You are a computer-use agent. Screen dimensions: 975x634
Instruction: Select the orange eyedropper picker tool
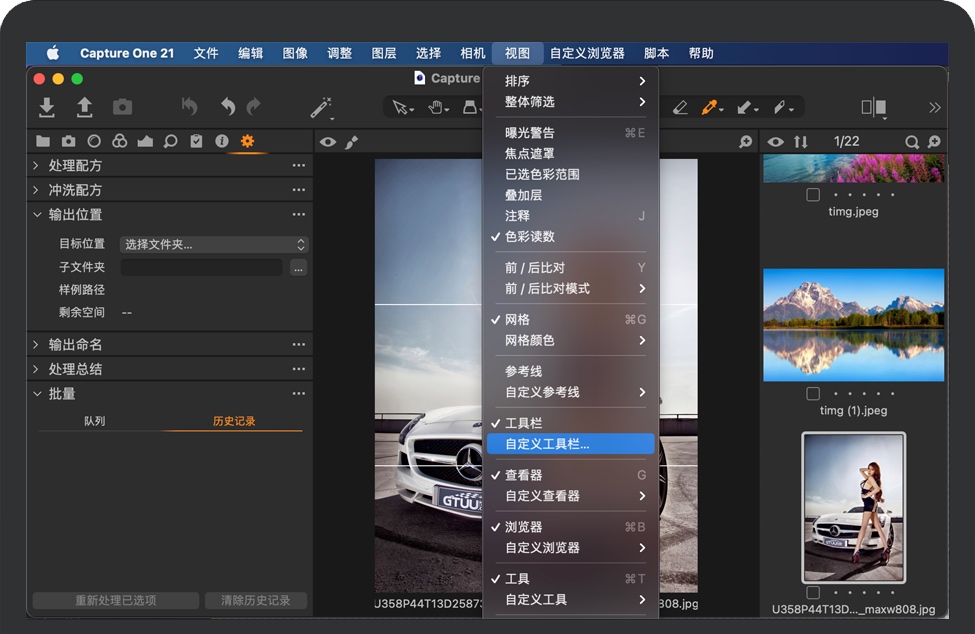711,107
